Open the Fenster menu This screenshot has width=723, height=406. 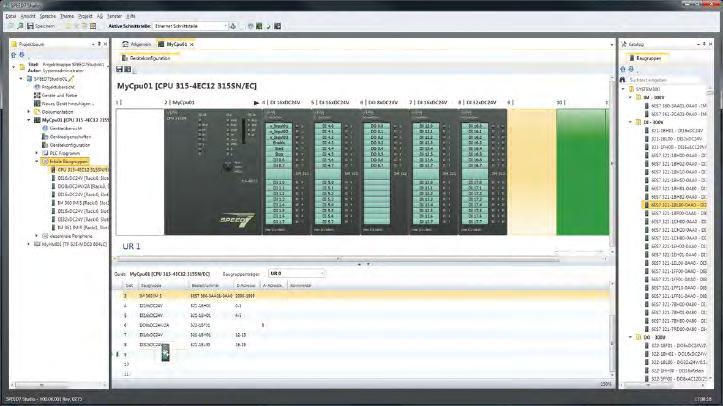coord(114,16)
